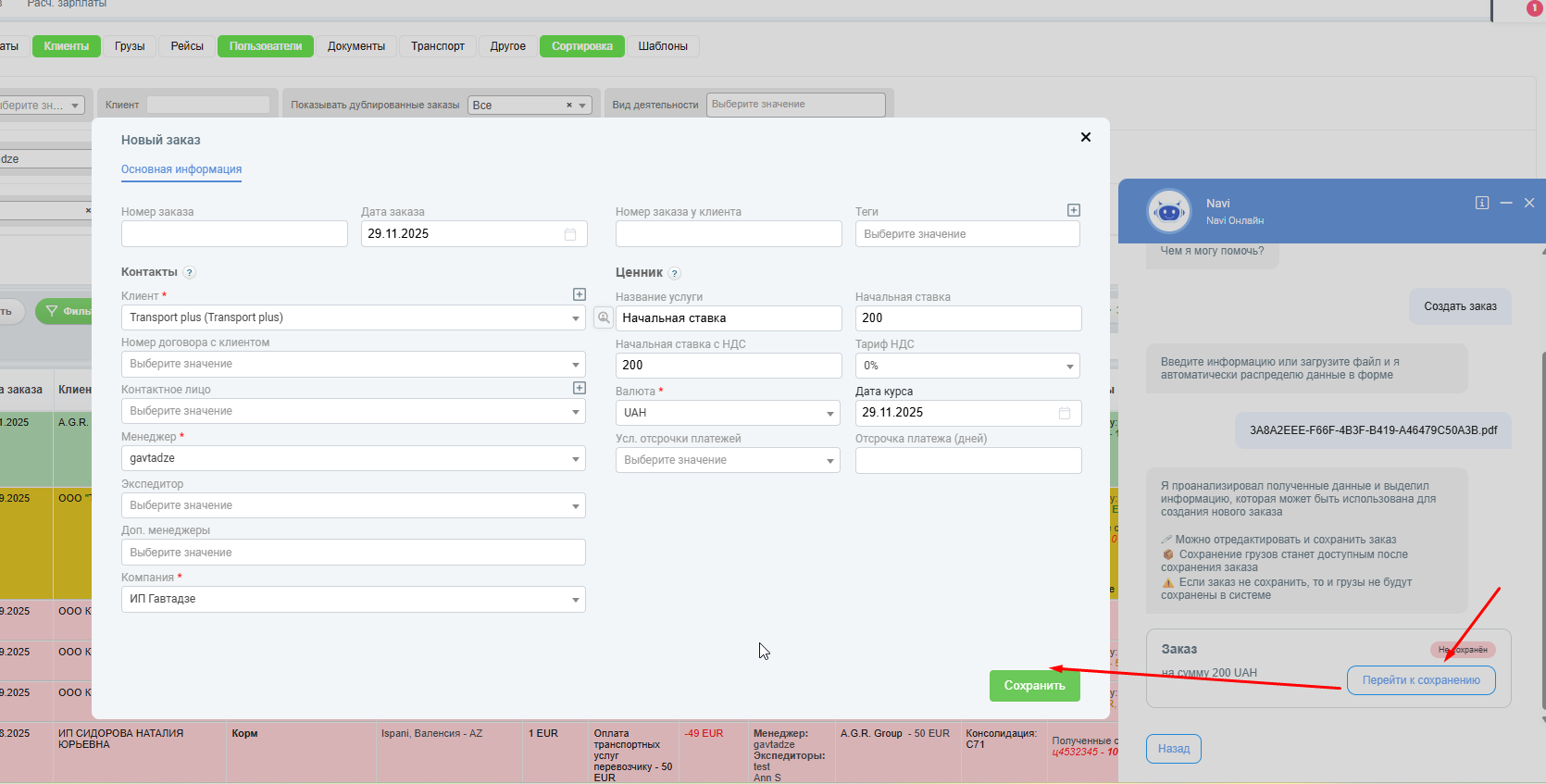This screenshot has height=784, width=1546.
Task: Toggle the green Клиенты filter button
Action: (x=67, y=46)
